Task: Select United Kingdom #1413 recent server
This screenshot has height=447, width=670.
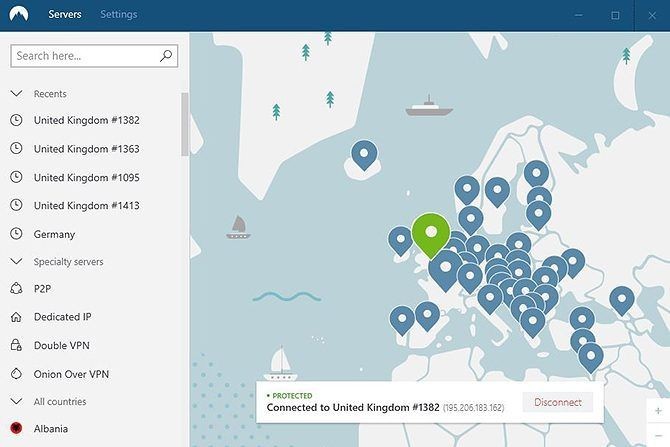Action: pos(87,206)
